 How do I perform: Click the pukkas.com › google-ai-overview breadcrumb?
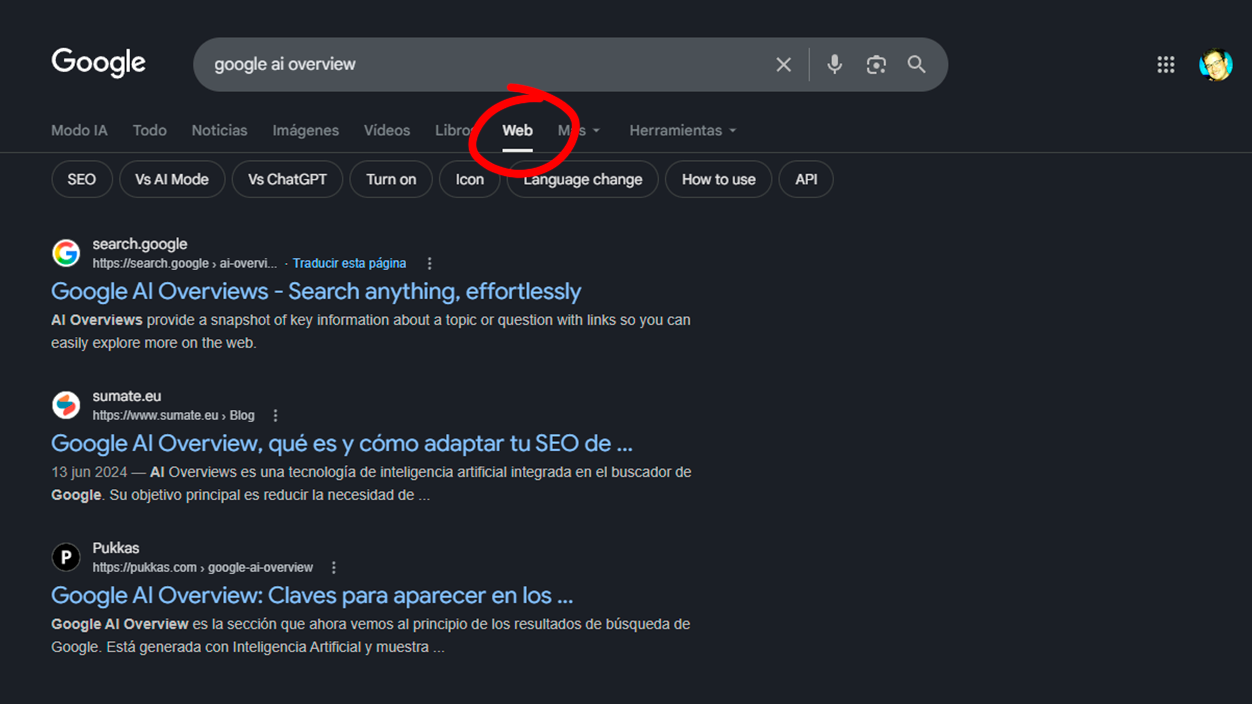tap(203, 568)
